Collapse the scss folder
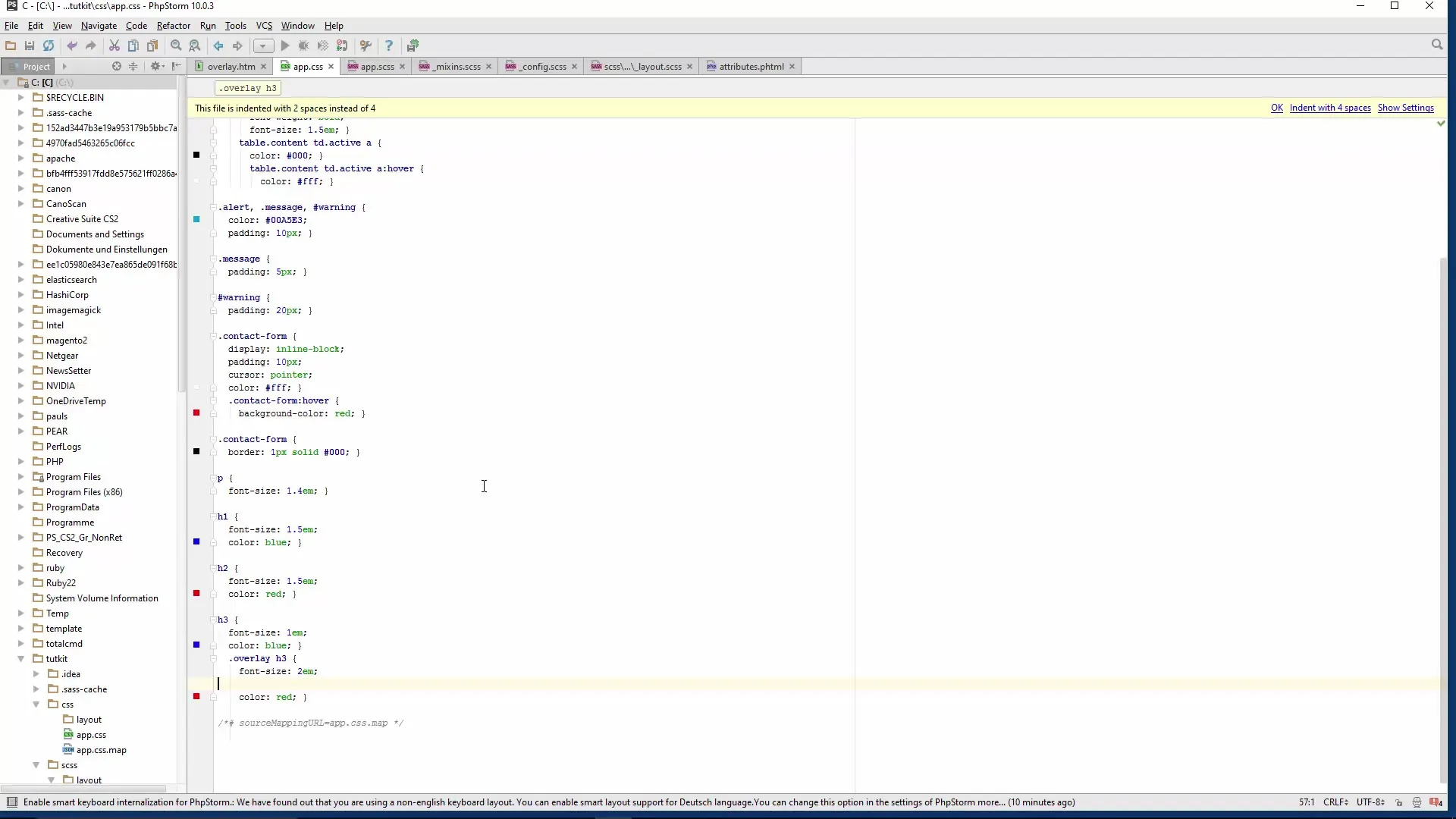 click(36, 765)
